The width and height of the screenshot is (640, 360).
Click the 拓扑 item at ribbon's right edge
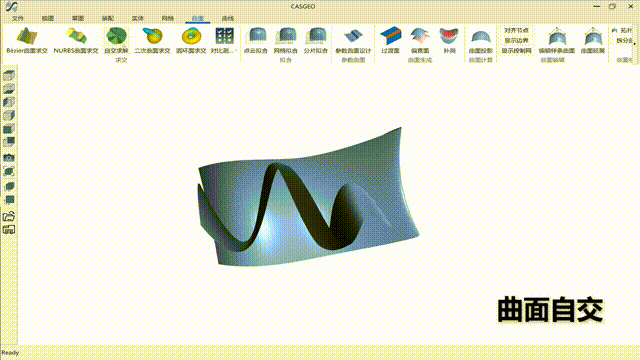click(x=622, y=30)
